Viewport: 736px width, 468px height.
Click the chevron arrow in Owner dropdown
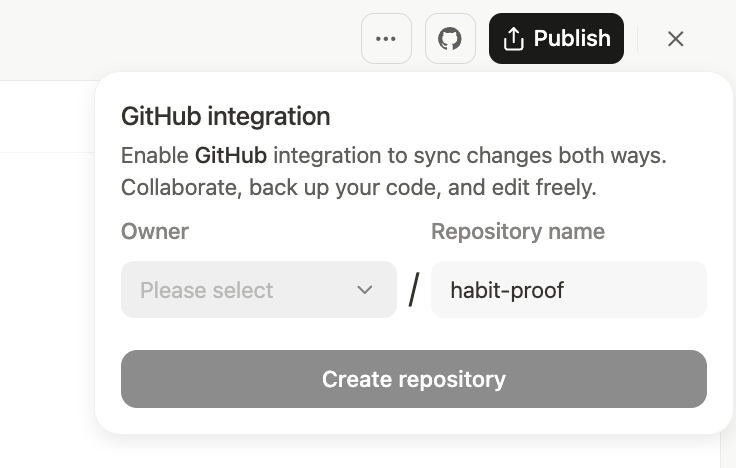coord(364,290)
